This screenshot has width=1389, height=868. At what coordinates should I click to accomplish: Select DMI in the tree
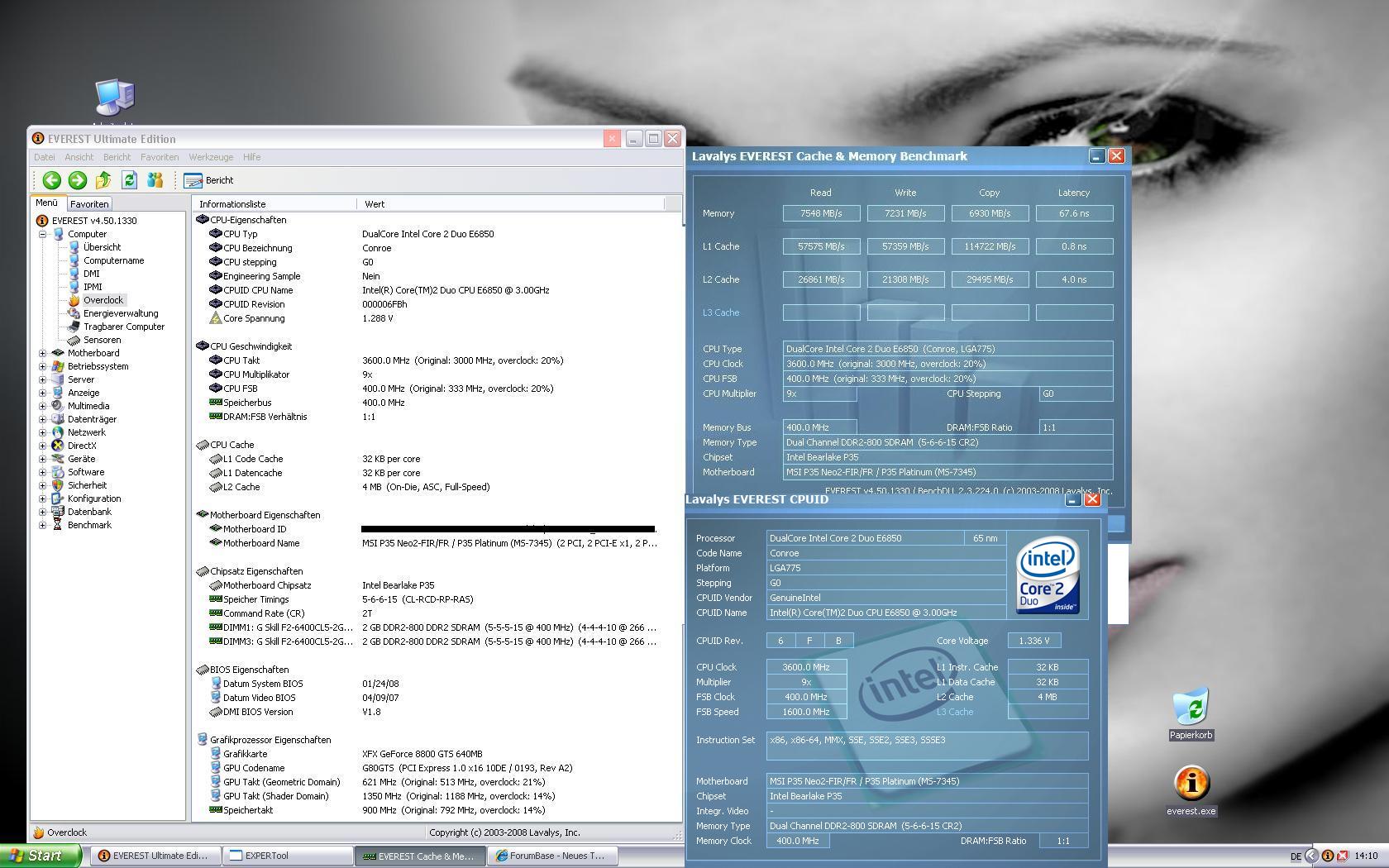click(x=91, y=274)
